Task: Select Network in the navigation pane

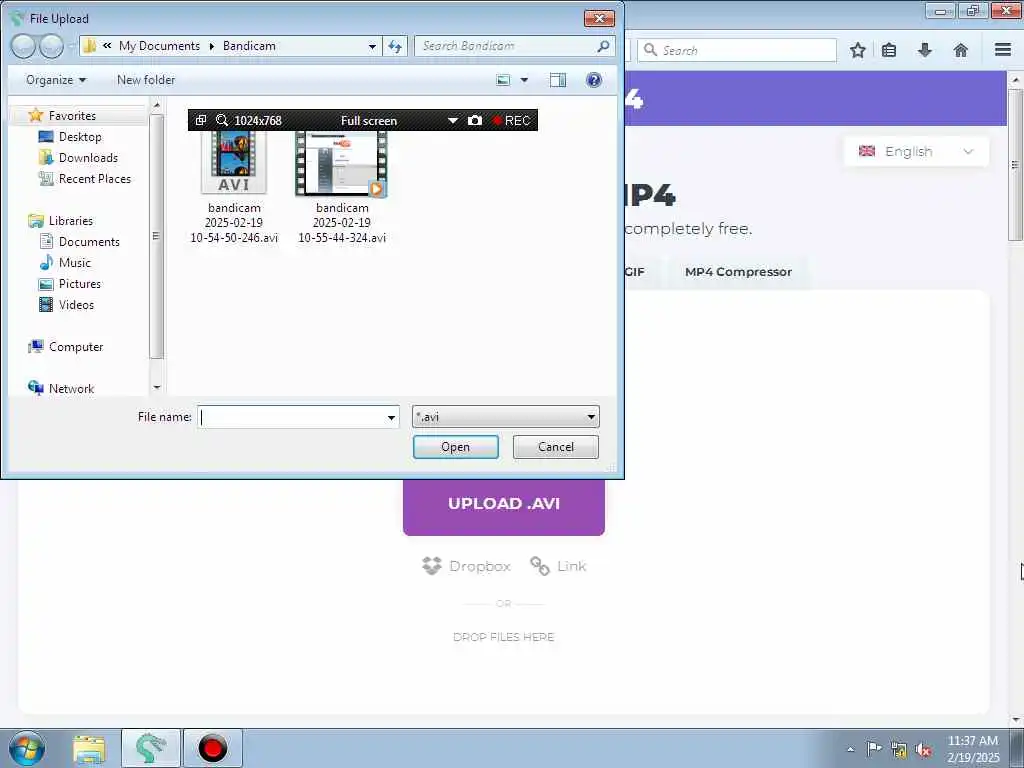Action: click(x=71, y=389)
